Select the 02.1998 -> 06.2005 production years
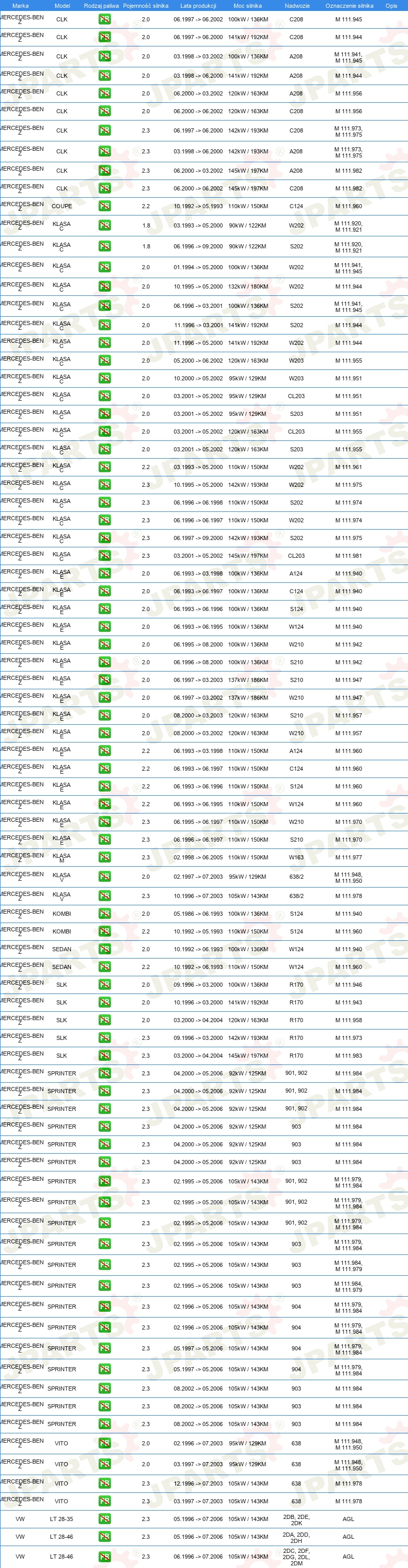This screenshot has height=1568, width=408. coord(198,857)
